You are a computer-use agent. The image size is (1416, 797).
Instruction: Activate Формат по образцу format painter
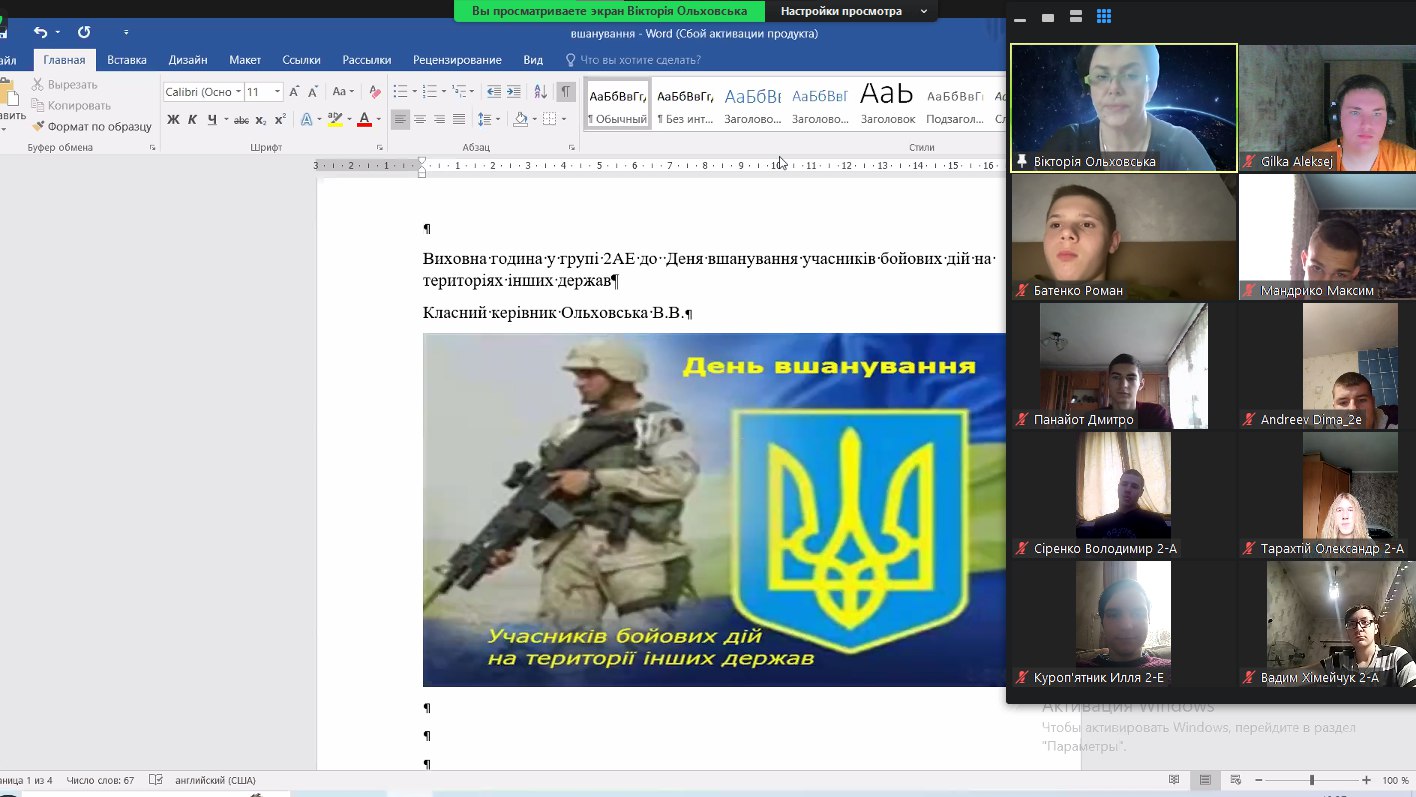pyautogui.click(x=92, y=127)
